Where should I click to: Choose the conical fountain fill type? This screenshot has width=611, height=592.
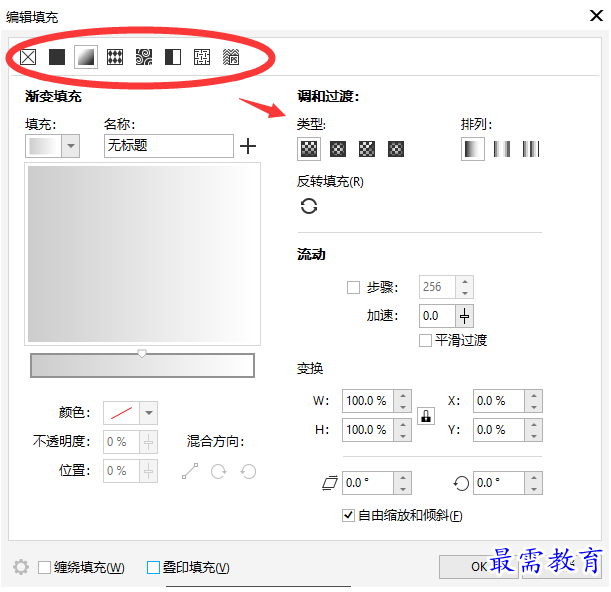pyautogui.click(x=367, y=149)
